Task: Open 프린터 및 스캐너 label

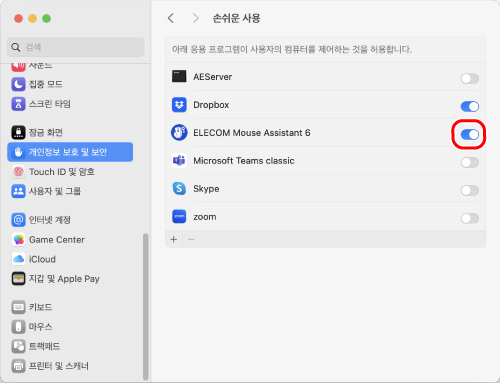Action: coord(59,366)
